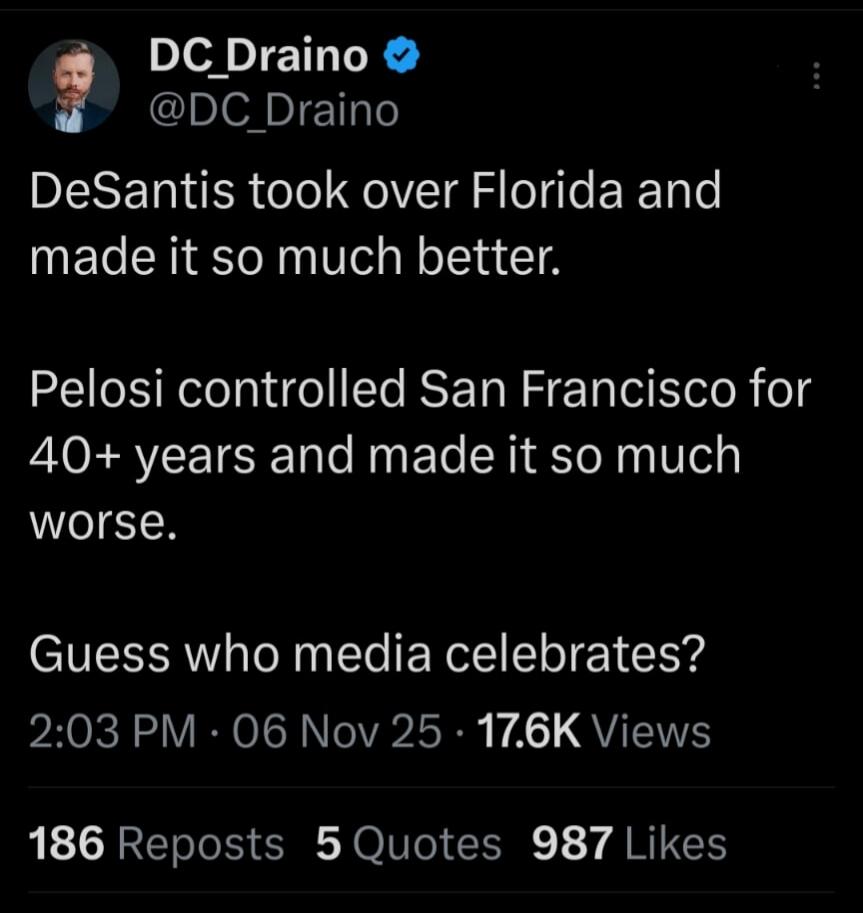Click the blue verified checkmark badge
This screenshot has width=863, height=913.
(x=397, y=55)
